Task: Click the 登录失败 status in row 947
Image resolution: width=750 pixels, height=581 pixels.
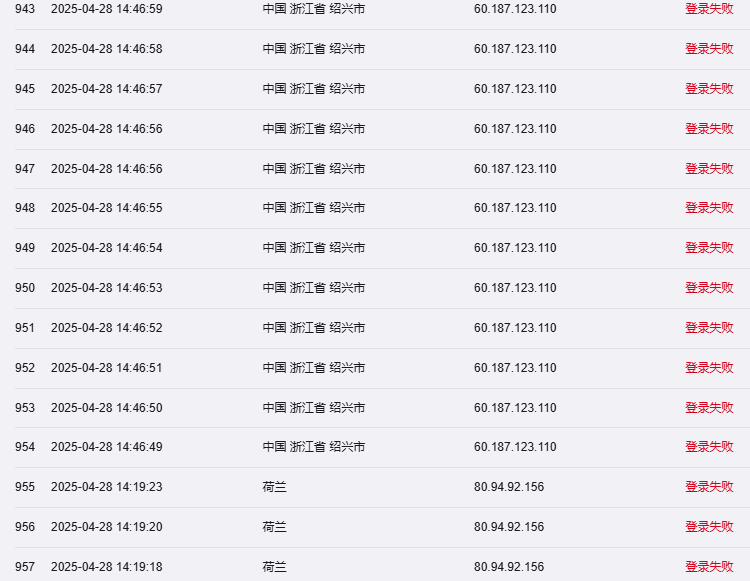Action: pyautogui.click(x=709, y=168)
